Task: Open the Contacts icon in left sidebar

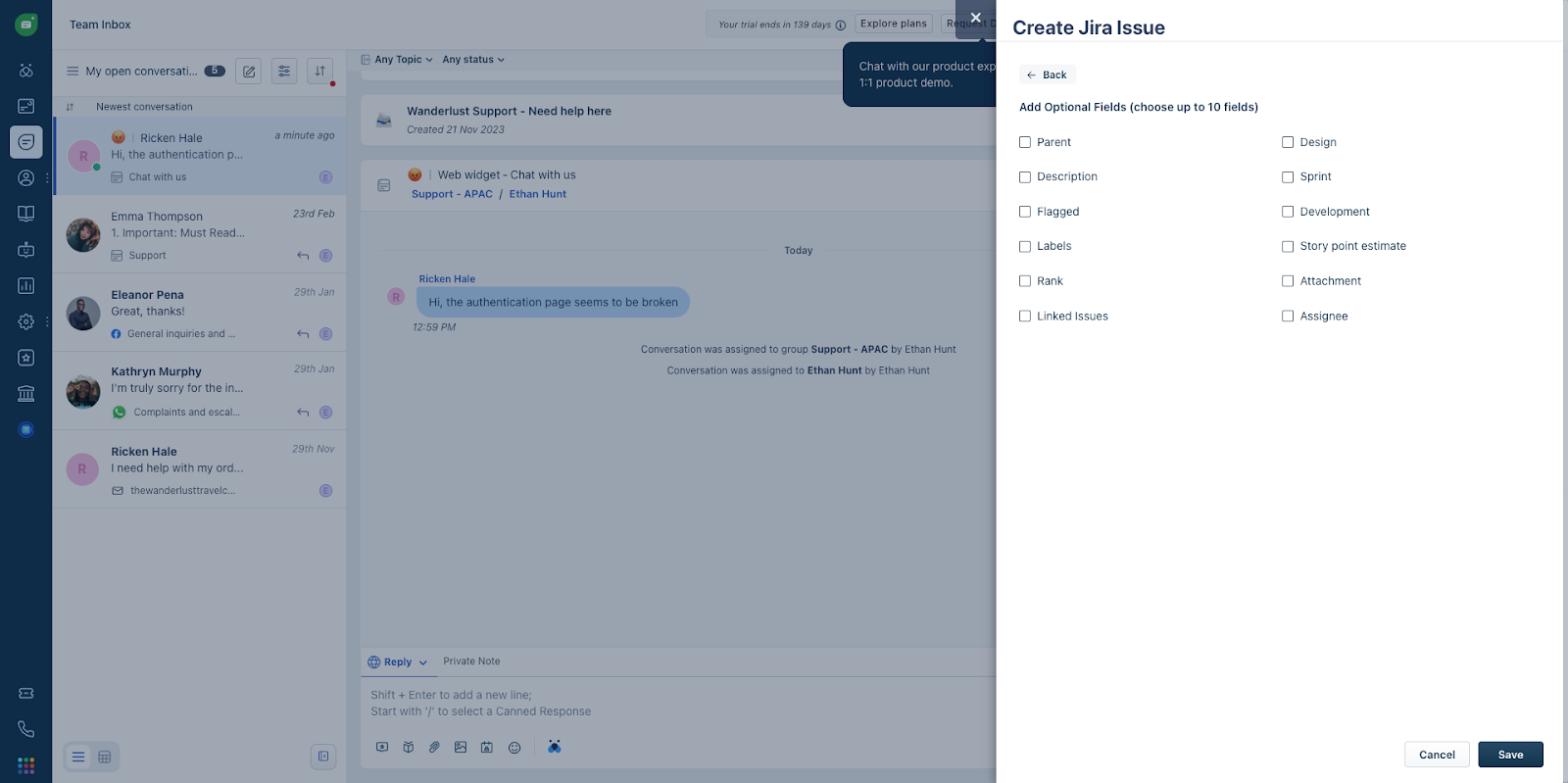Action: [26, 178]
